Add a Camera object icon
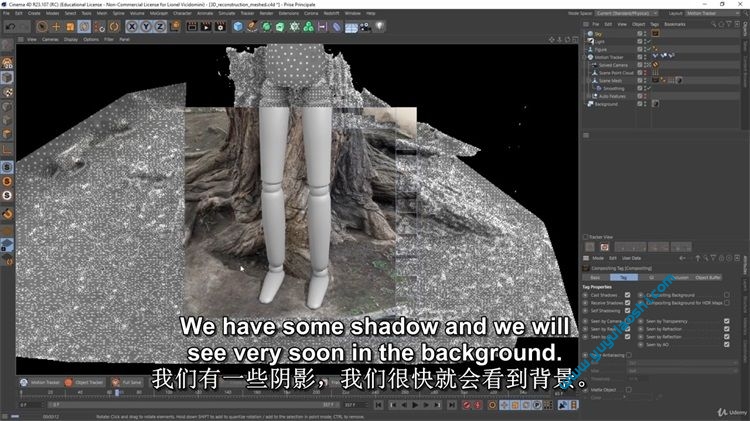Image resolution: width=750 pixels, height=421 pixels. coord(365,27)
